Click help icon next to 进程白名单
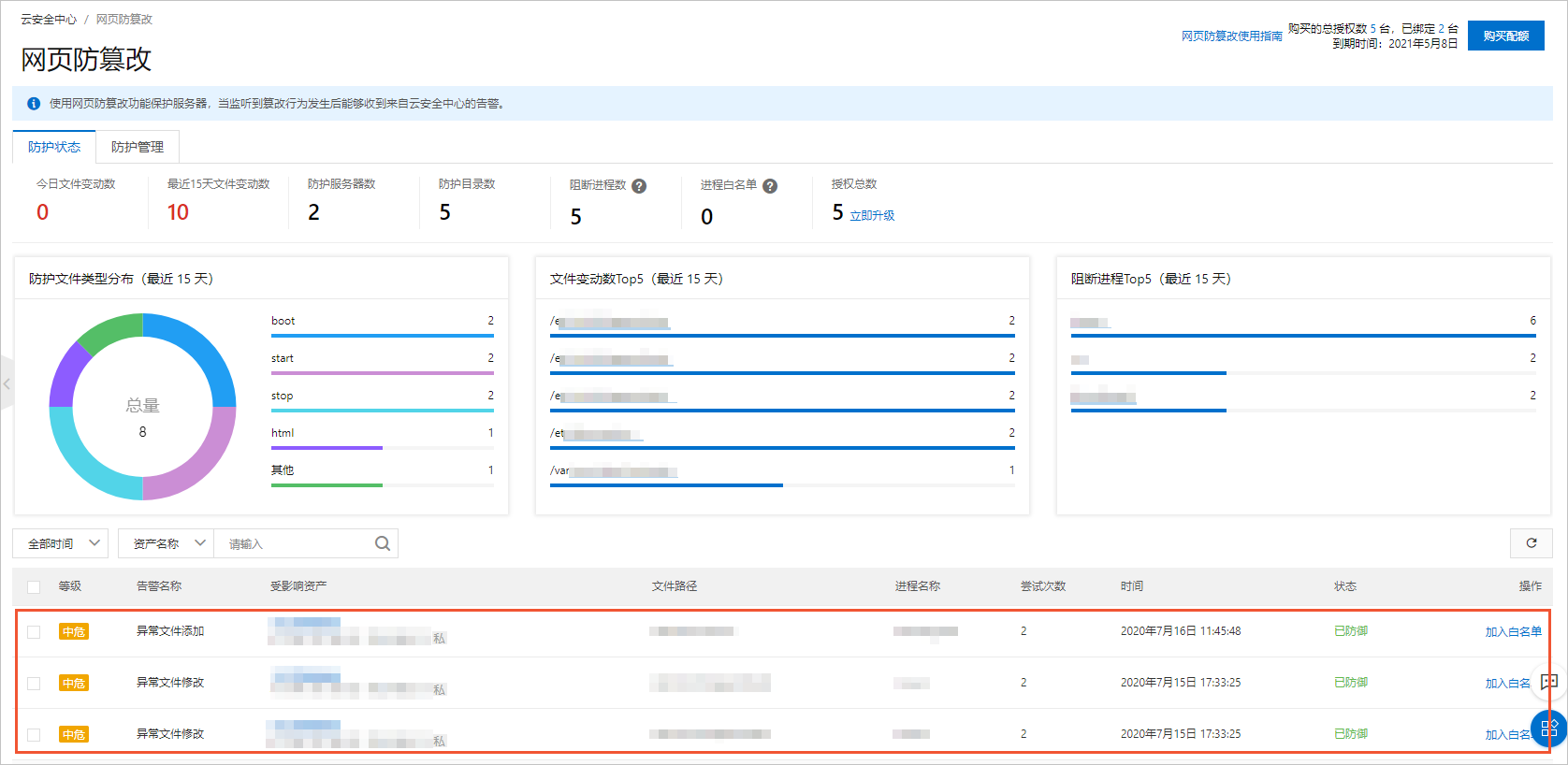 point(770,186)
